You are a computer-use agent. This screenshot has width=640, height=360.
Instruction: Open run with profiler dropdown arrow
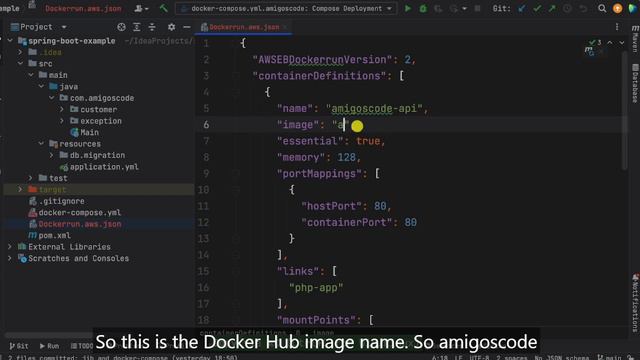point(464,8)
